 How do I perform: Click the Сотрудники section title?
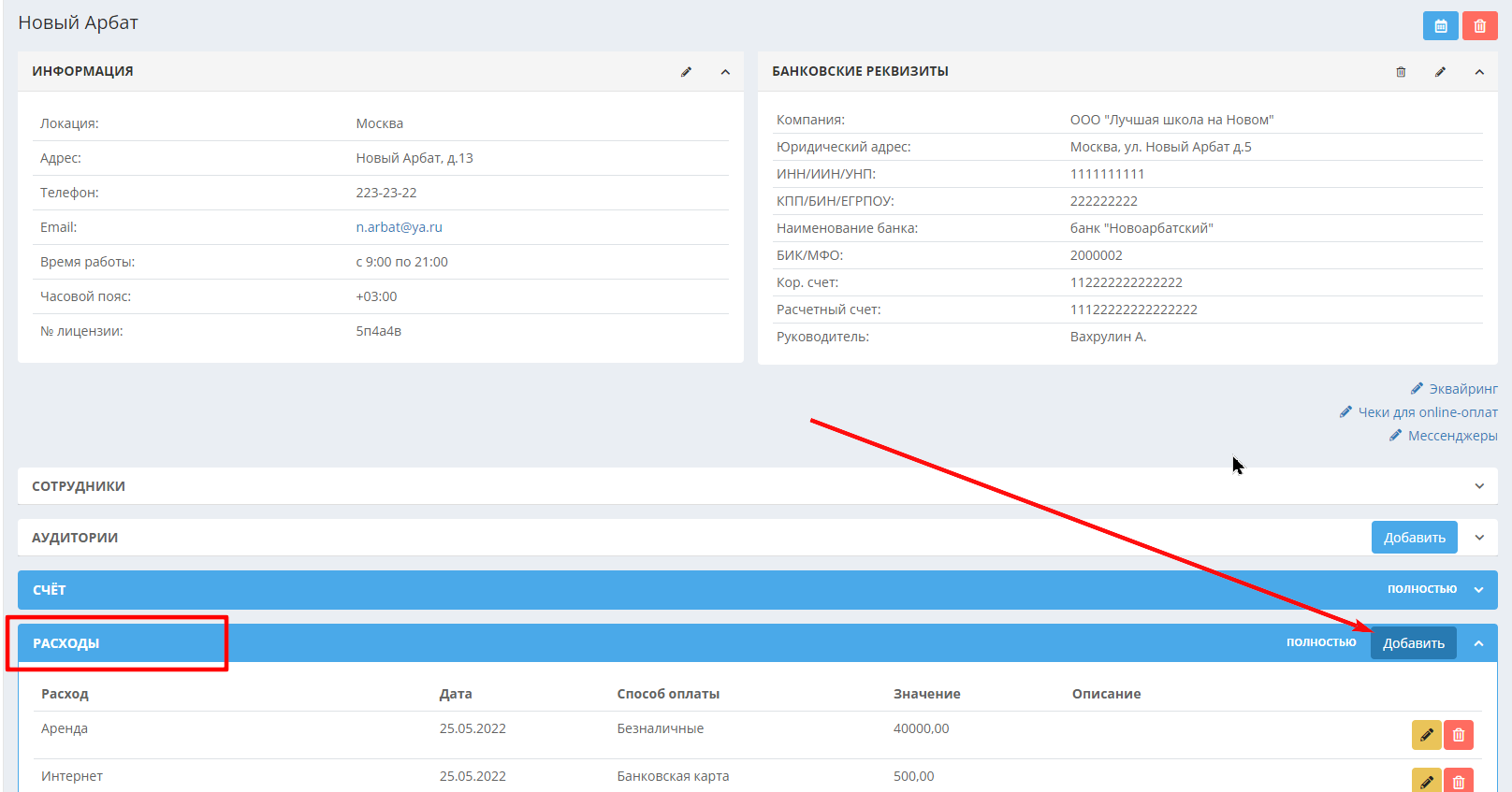tap(79, 486)
